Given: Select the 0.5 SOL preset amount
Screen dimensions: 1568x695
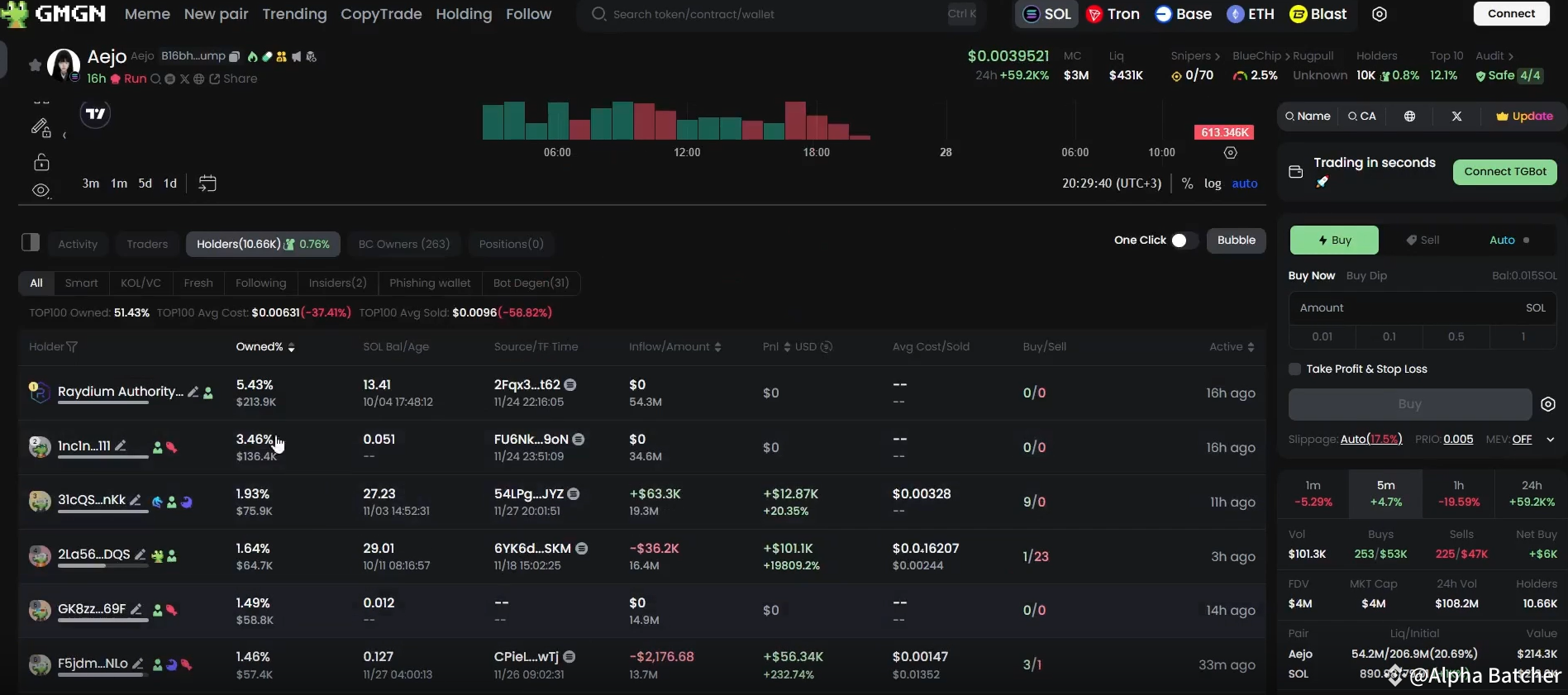Looking at the screenshot, I should click(1456, 336).
